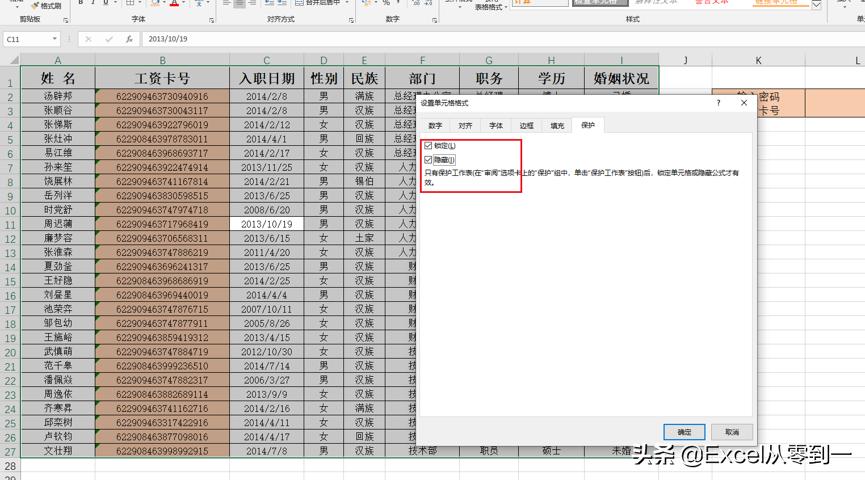865x480 pixels.
Task: Click the cancel entry X in formula bar
Action: 88,39
